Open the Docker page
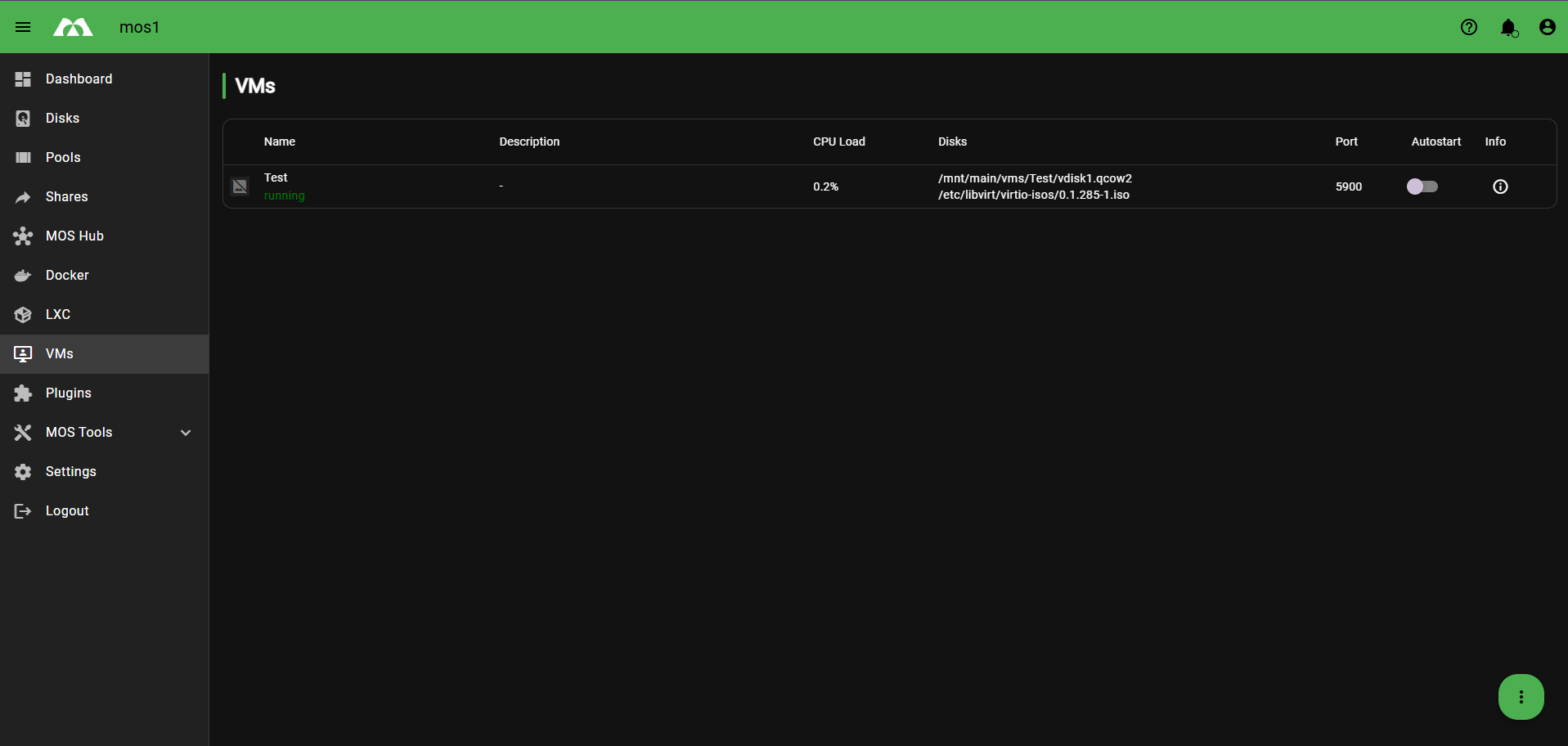The height and width of the screenshot is (746, 1568). click(67, 275)
